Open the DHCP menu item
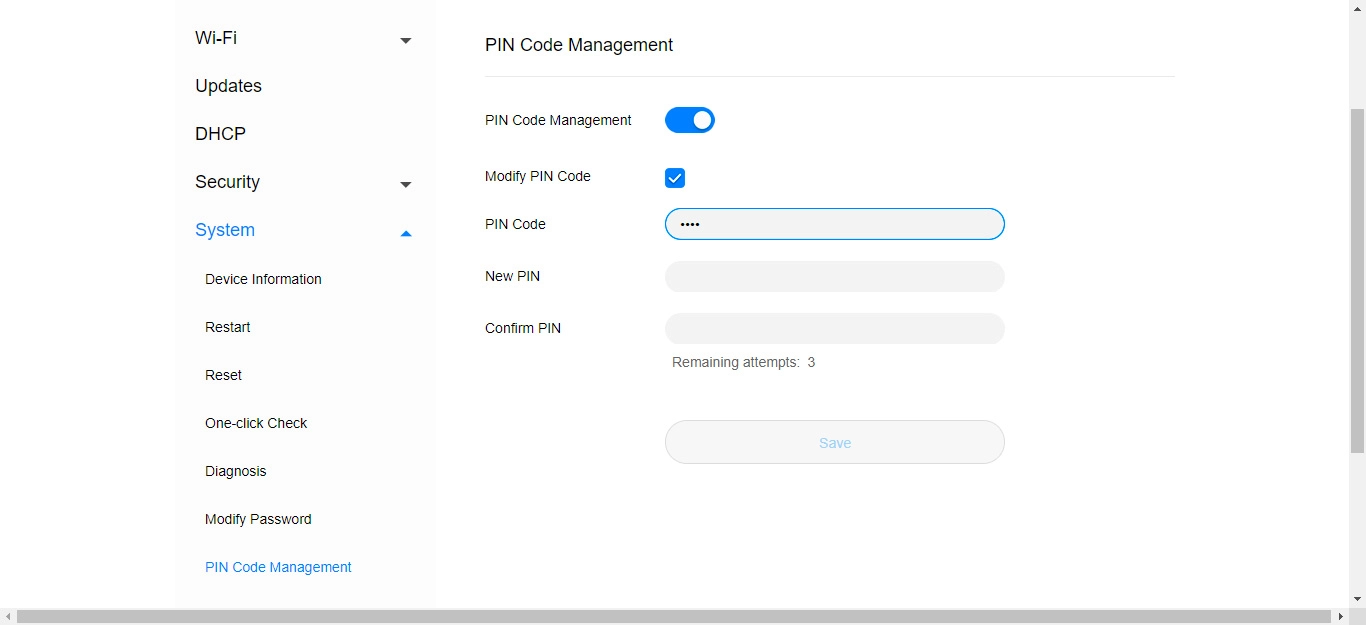This screenshot has height=625, width=1366. pos(220,134)
